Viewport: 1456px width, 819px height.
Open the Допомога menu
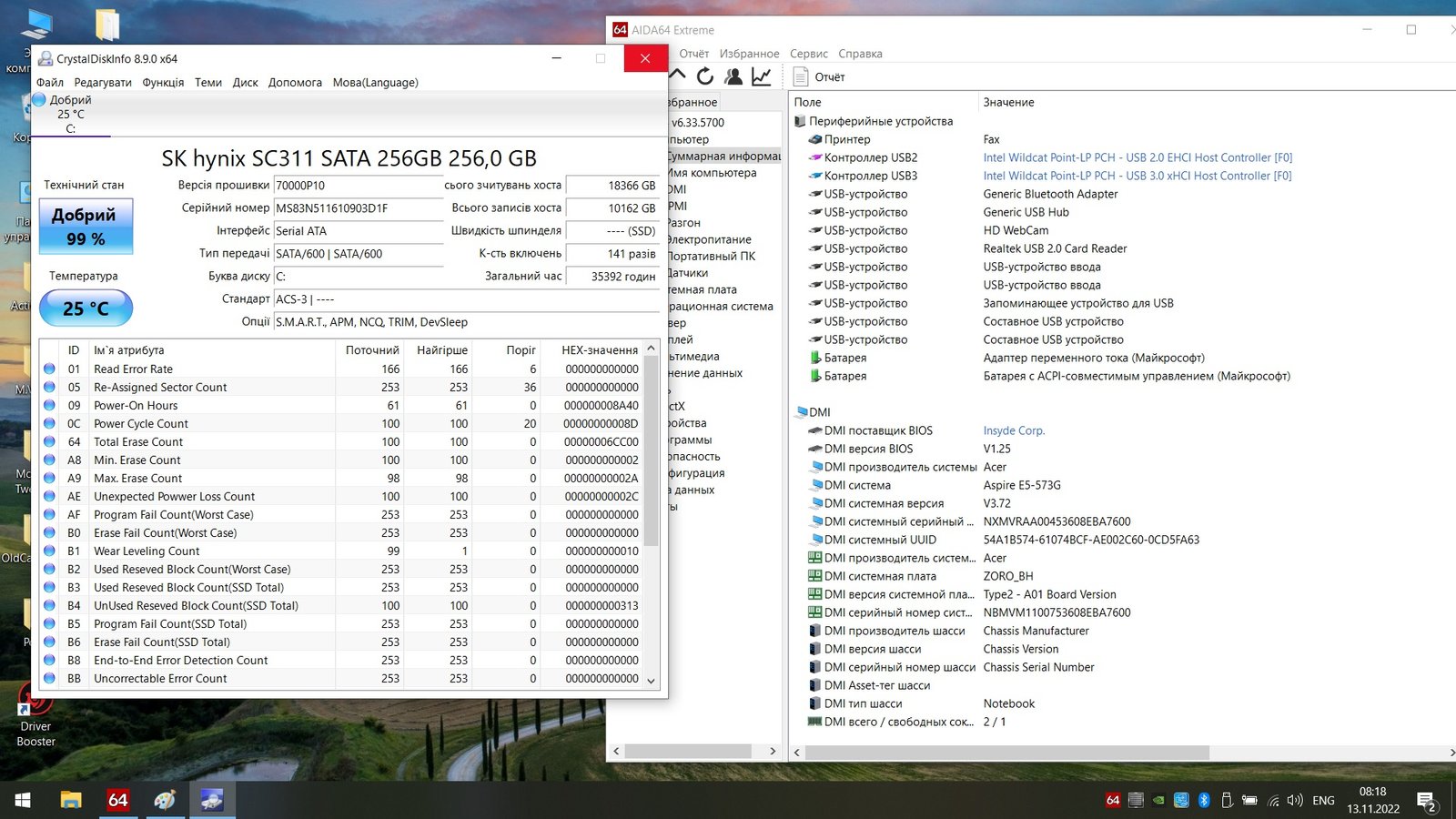click(295, 82)
